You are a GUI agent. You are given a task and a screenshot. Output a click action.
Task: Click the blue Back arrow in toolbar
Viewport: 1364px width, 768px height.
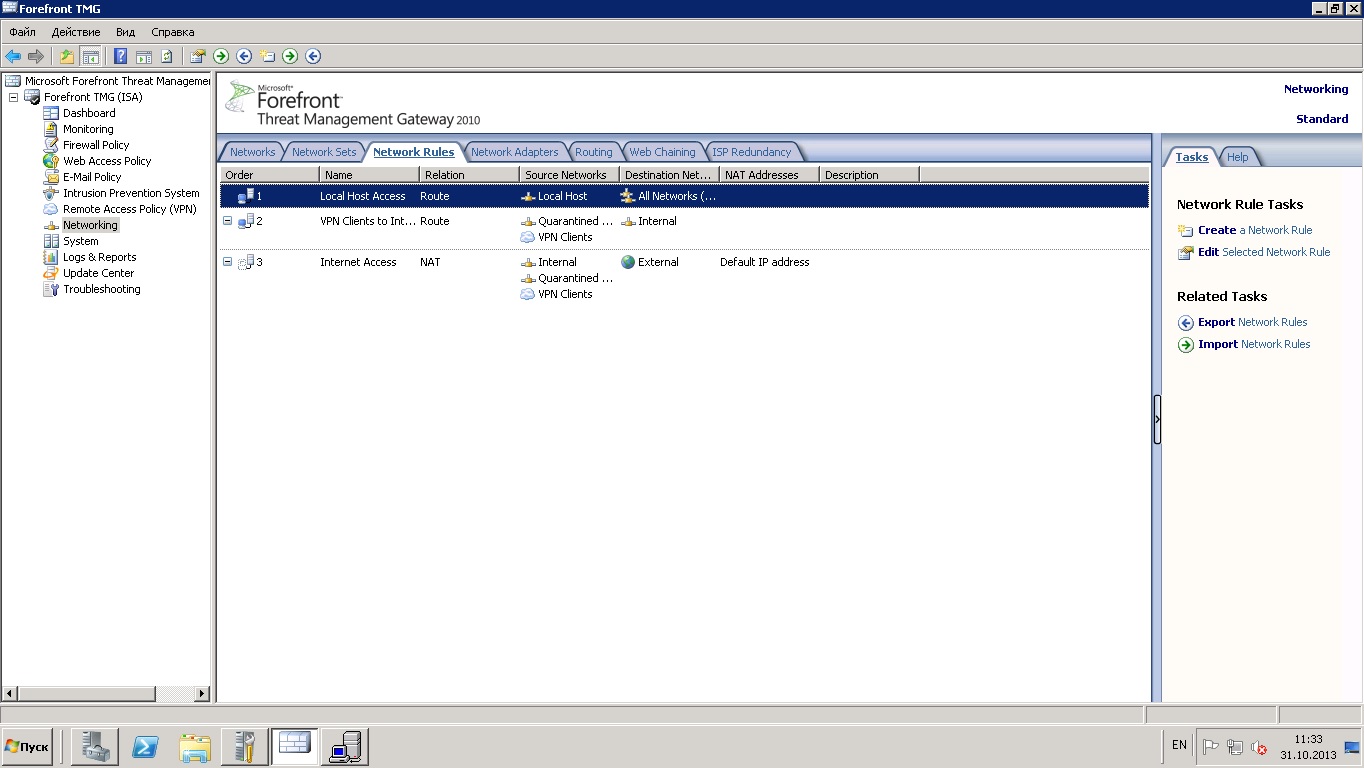pos(13,56)
